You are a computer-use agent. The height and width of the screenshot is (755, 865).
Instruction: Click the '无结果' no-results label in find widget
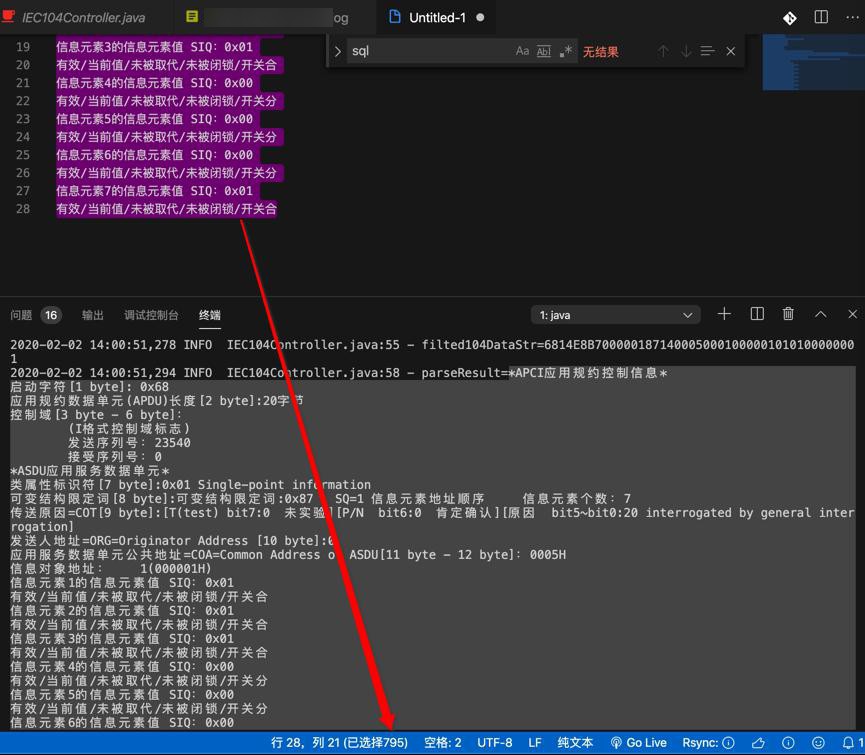pyautogui.click(x=601, y=52)
